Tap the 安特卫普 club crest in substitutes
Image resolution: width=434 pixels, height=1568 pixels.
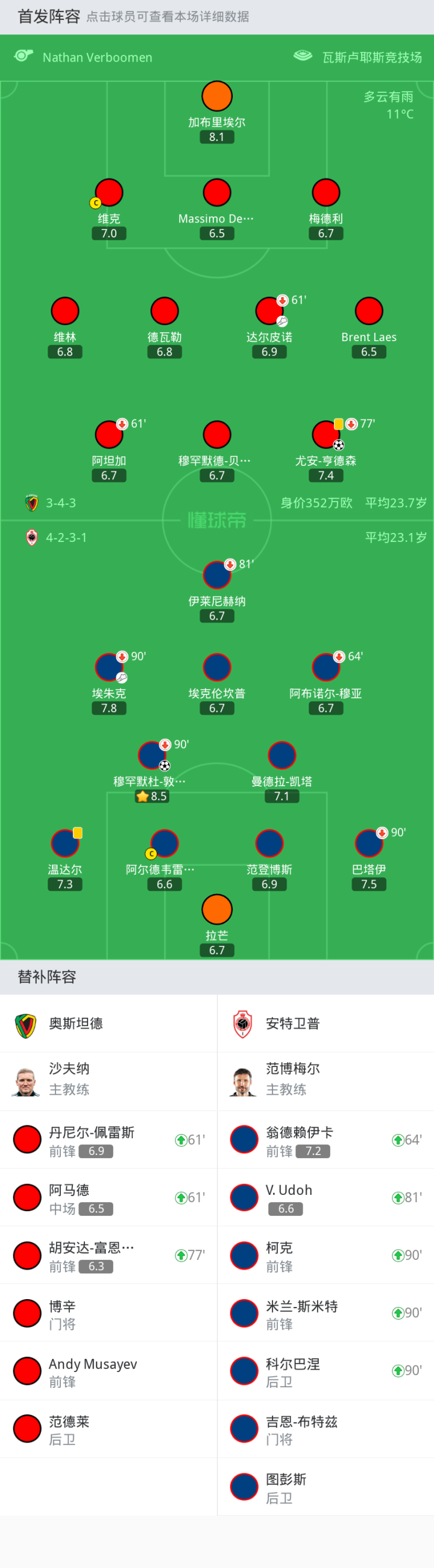coord(243,1024)
